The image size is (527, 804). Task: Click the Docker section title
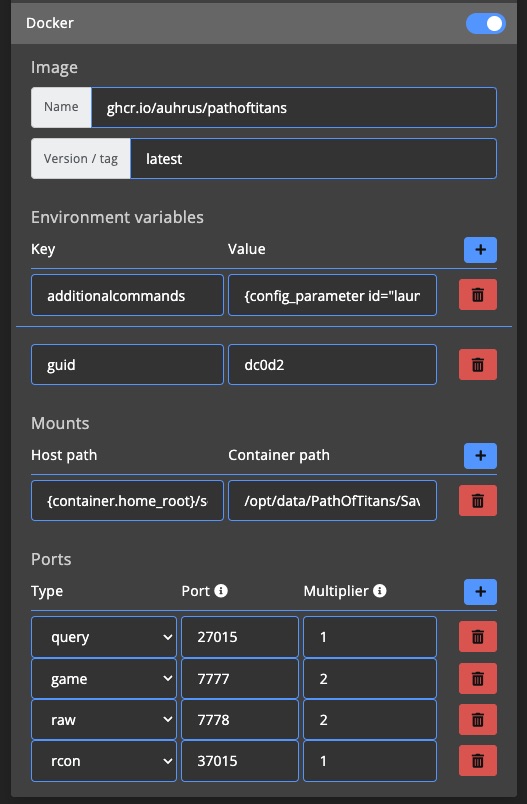point(50,23)
